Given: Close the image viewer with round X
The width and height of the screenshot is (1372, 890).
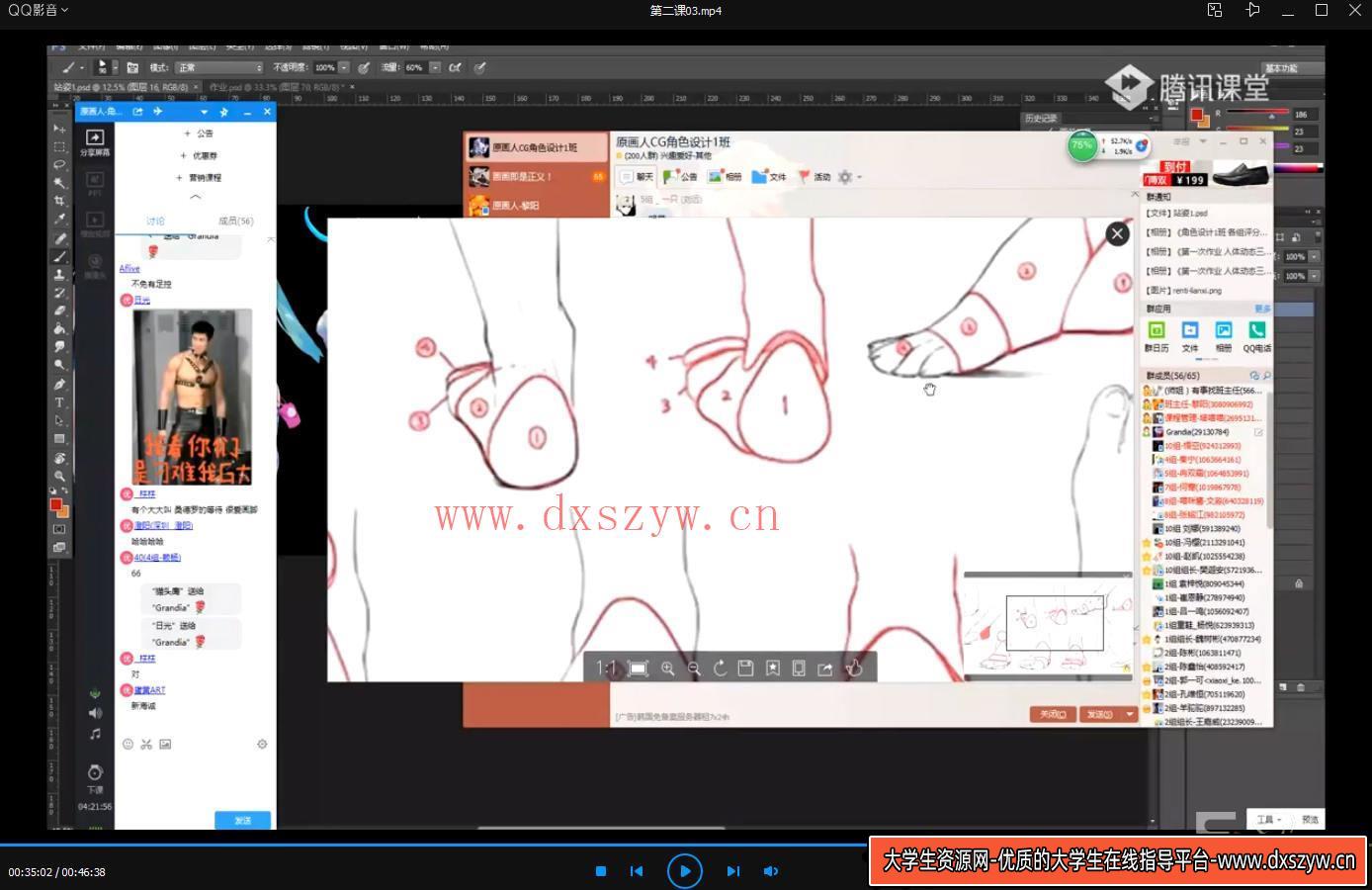Looking at the screenshot, I should (1117, 233).
